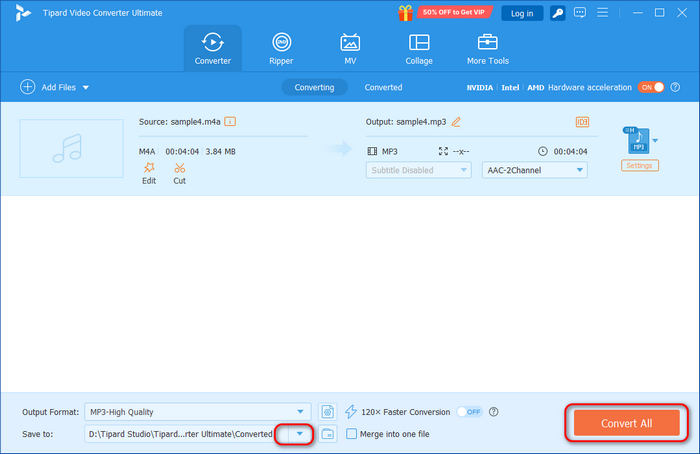Open output folder icon
The height and width of the screenshot is (454, 700).
(x=328, y=434)
